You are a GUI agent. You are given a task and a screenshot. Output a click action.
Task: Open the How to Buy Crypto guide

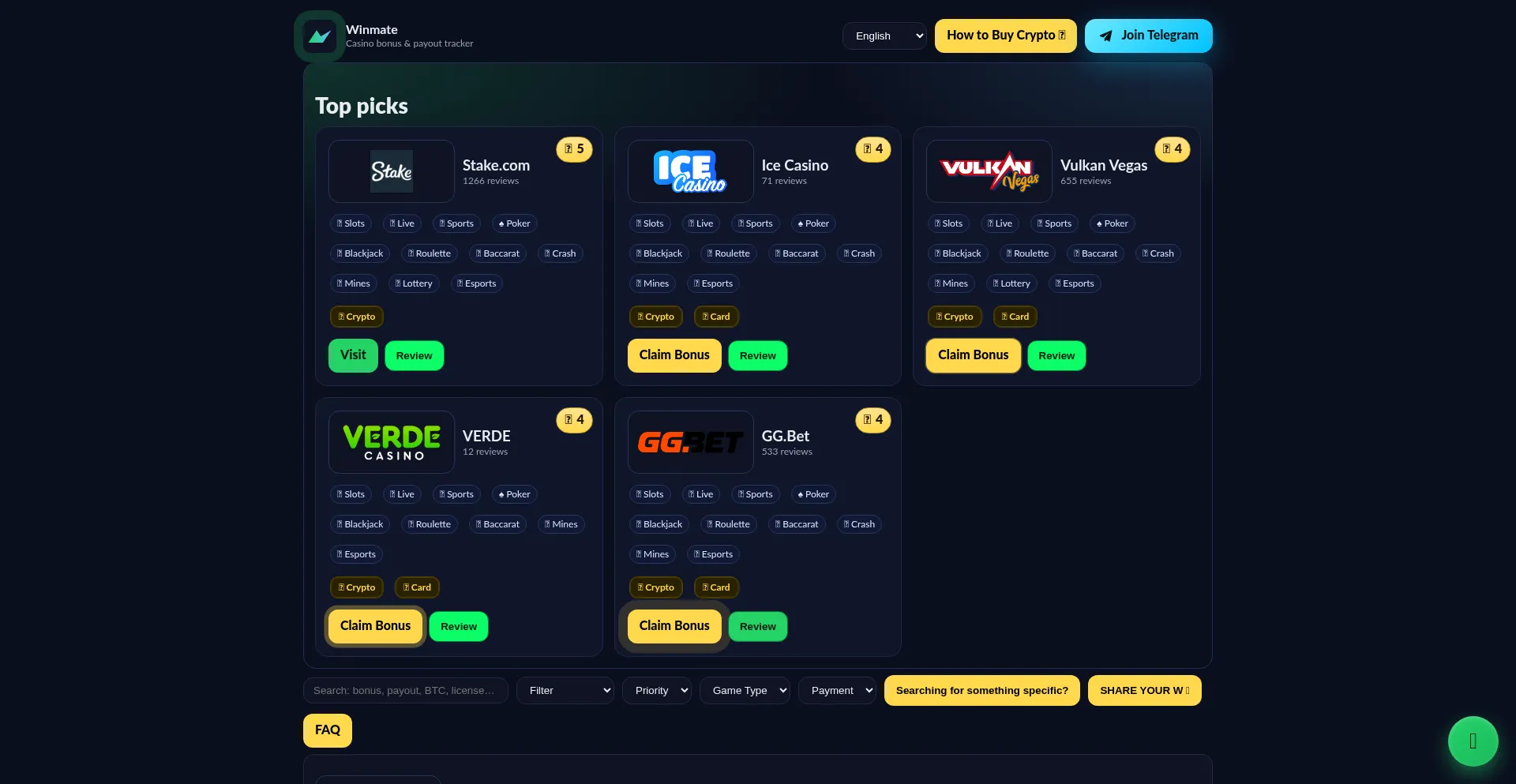click(1006, 36)
